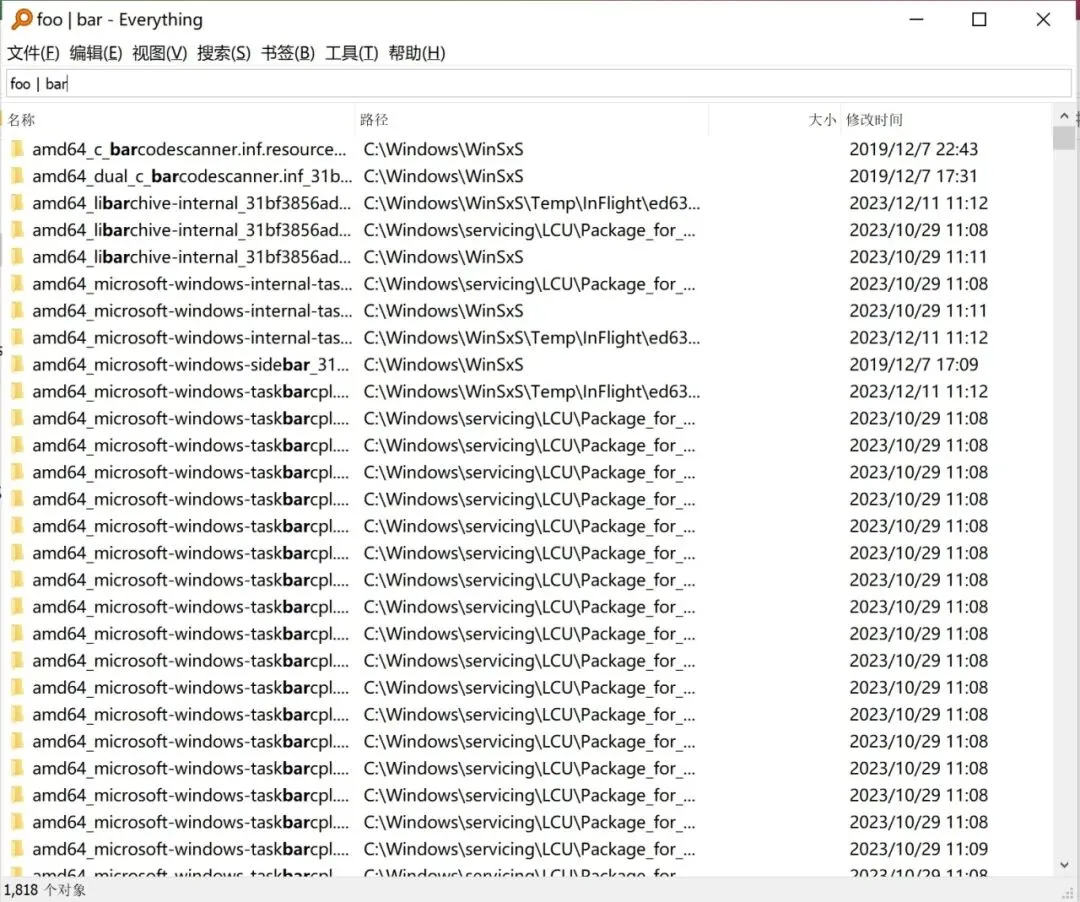
Task: Click folder icon of libarchive row dated 2023/12/11
Action: 18,203
